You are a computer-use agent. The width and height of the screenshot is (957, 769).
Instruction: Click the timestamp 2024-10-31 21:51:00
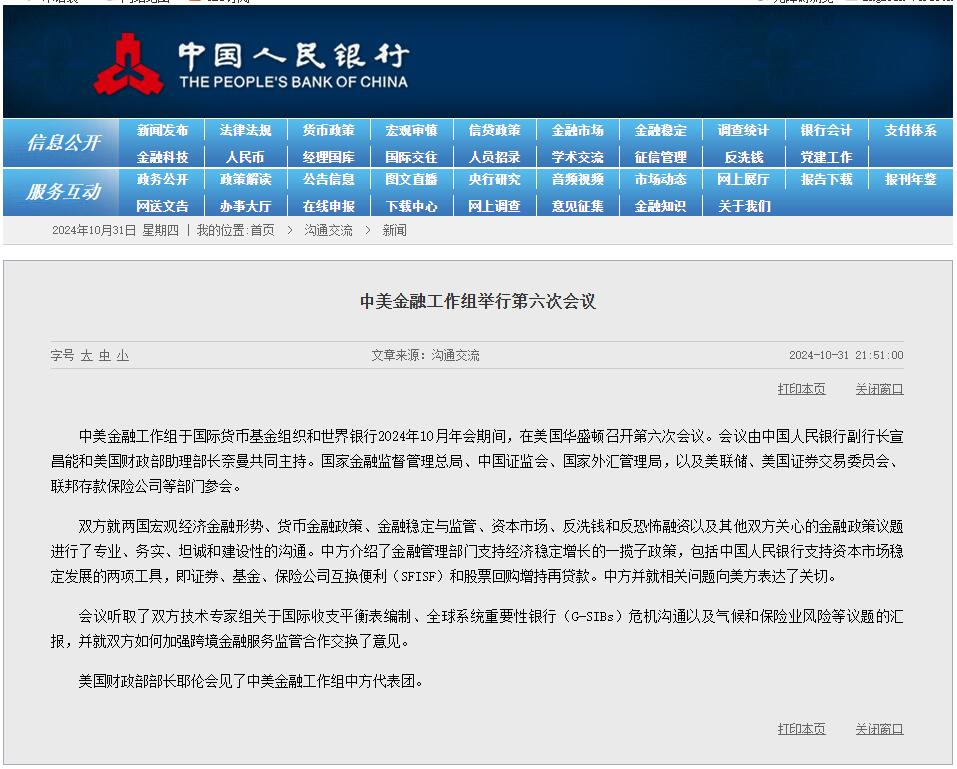click(846, 355)
